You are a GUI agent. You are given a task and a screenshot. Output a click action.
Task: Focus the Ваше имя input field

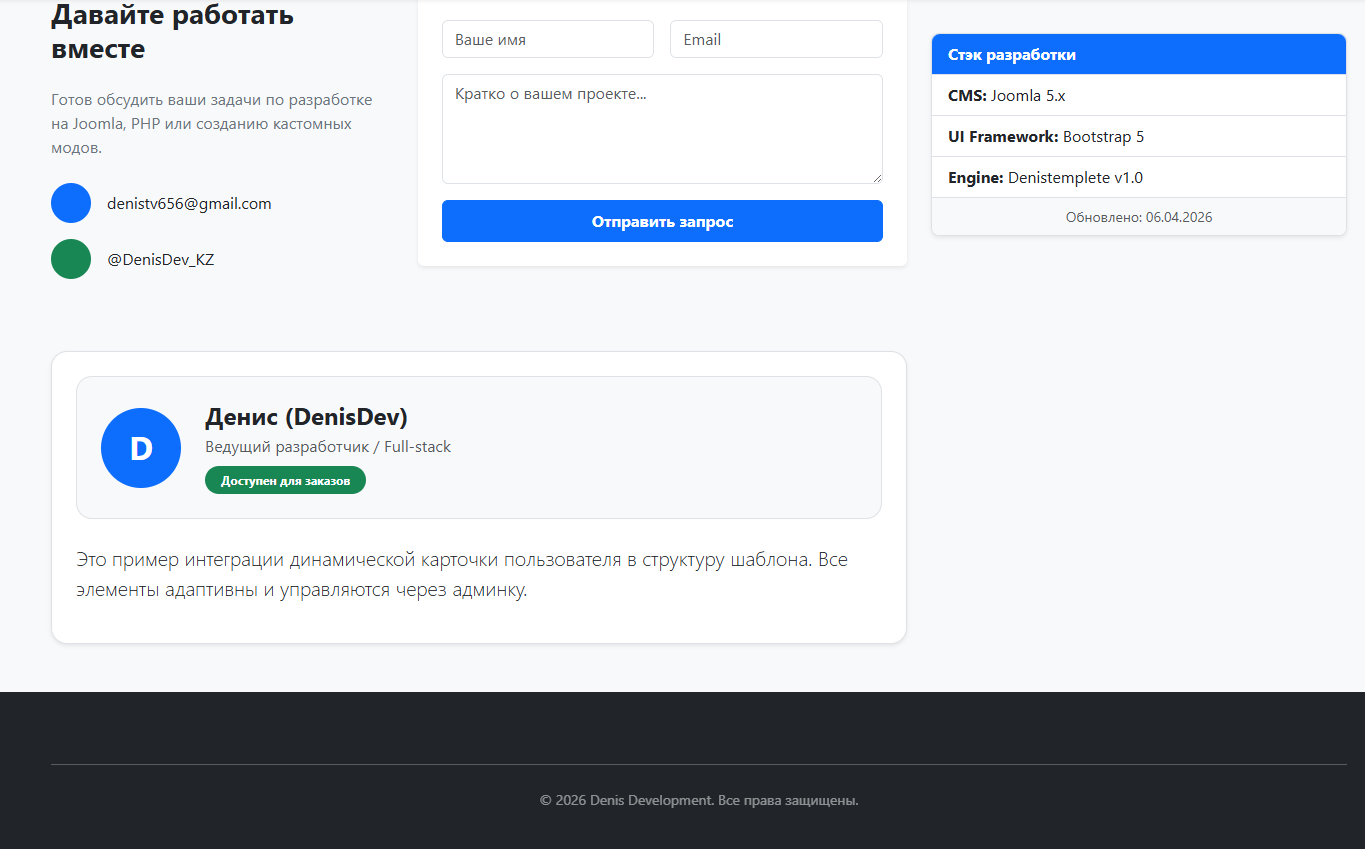pos(548,39)
